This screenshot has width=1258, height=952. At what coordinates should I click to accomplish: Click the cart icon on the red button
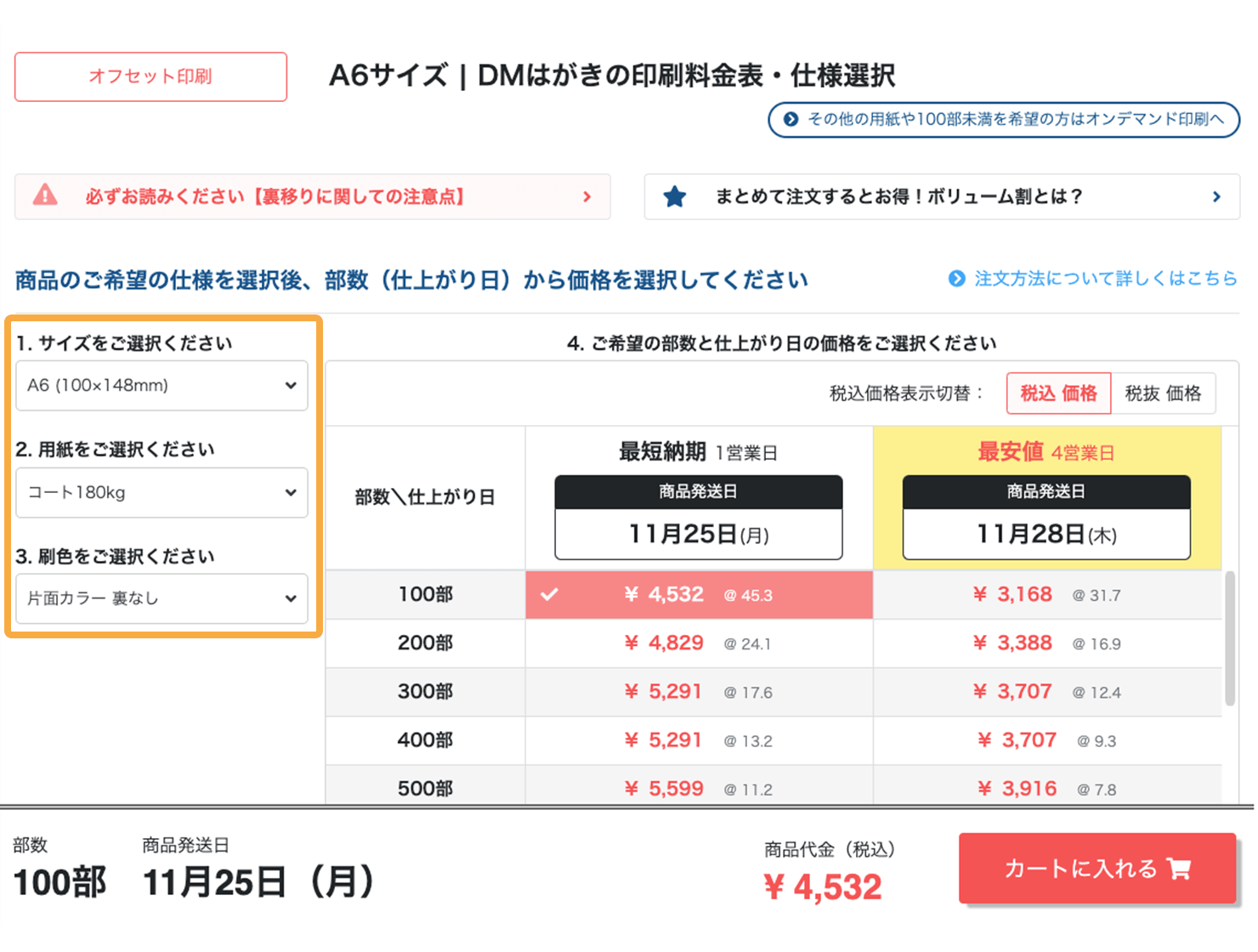(1178, 869)
